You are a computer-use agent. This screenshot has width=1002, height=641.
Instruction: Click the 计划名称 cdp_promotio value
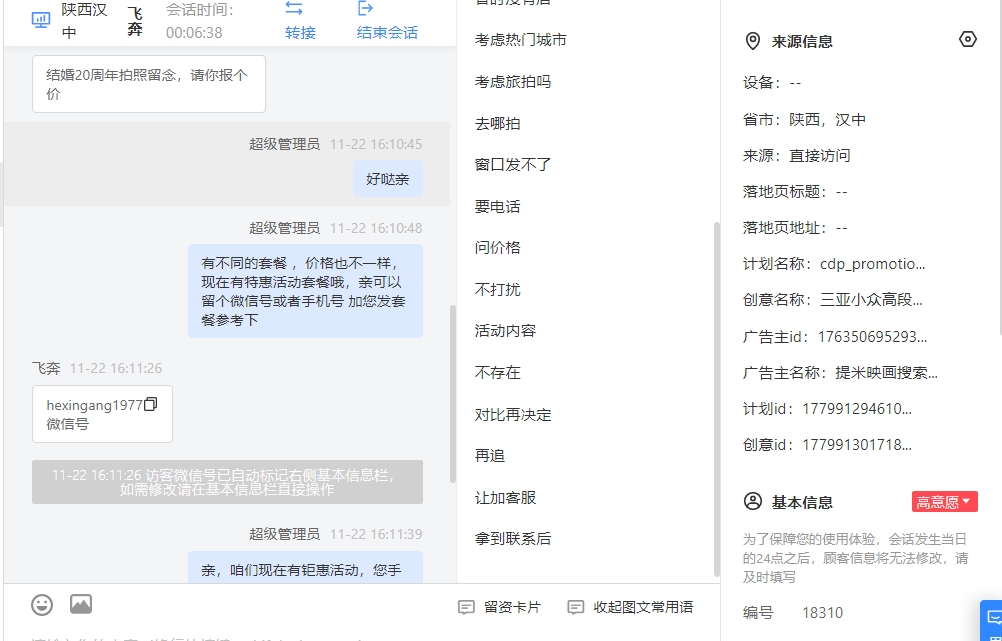pyautogui.click(x=872, y=264)
